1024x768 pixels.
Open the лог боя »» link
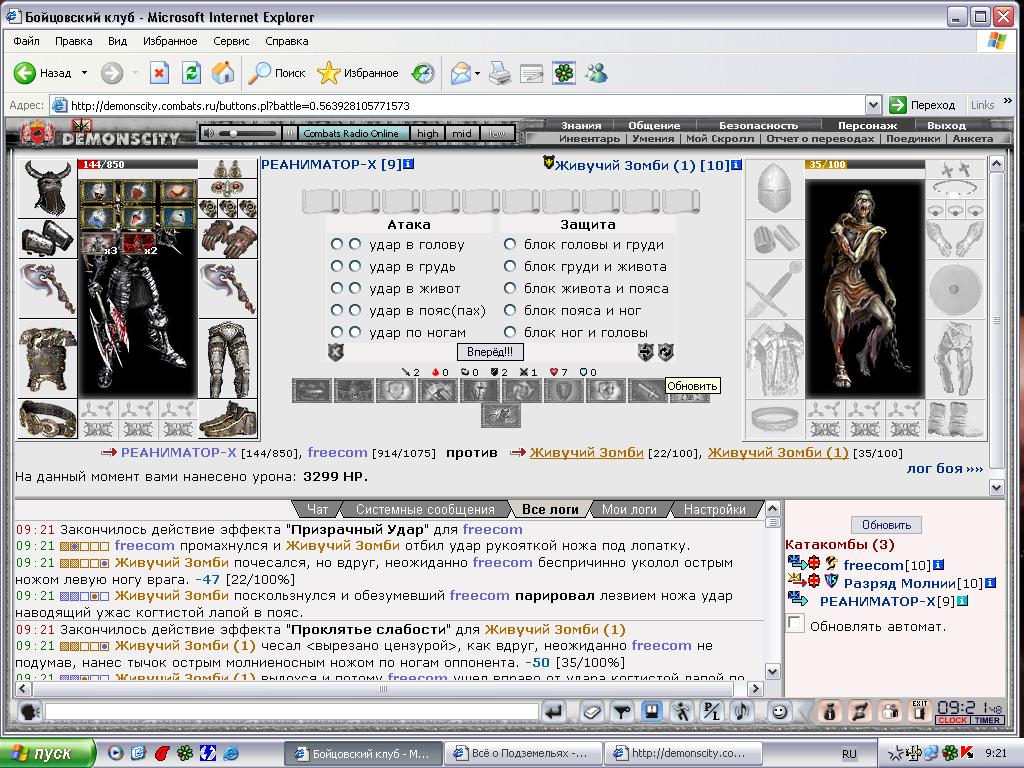point(944,468)
